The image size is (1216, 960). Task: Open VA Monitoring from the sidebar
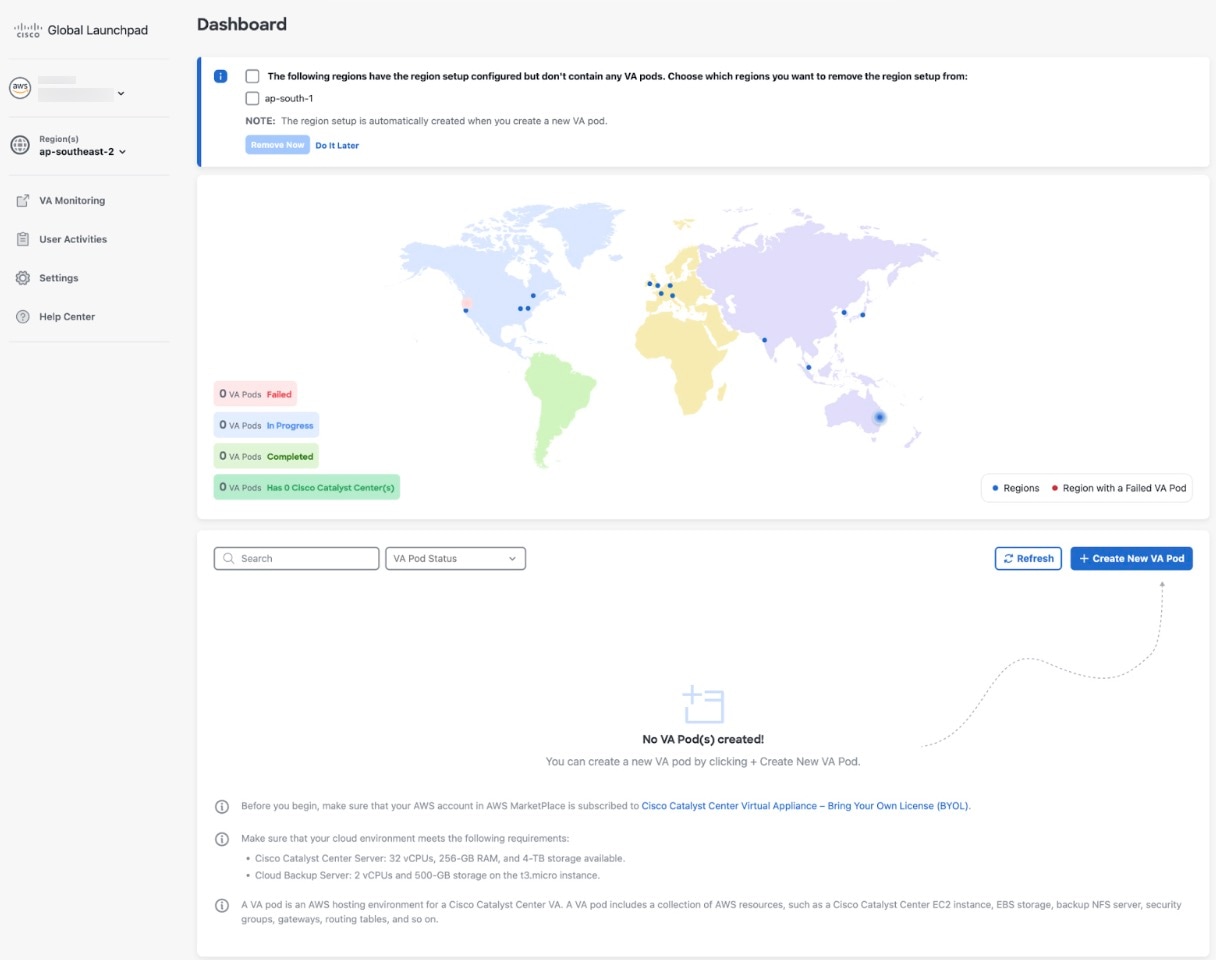(72, 201)
